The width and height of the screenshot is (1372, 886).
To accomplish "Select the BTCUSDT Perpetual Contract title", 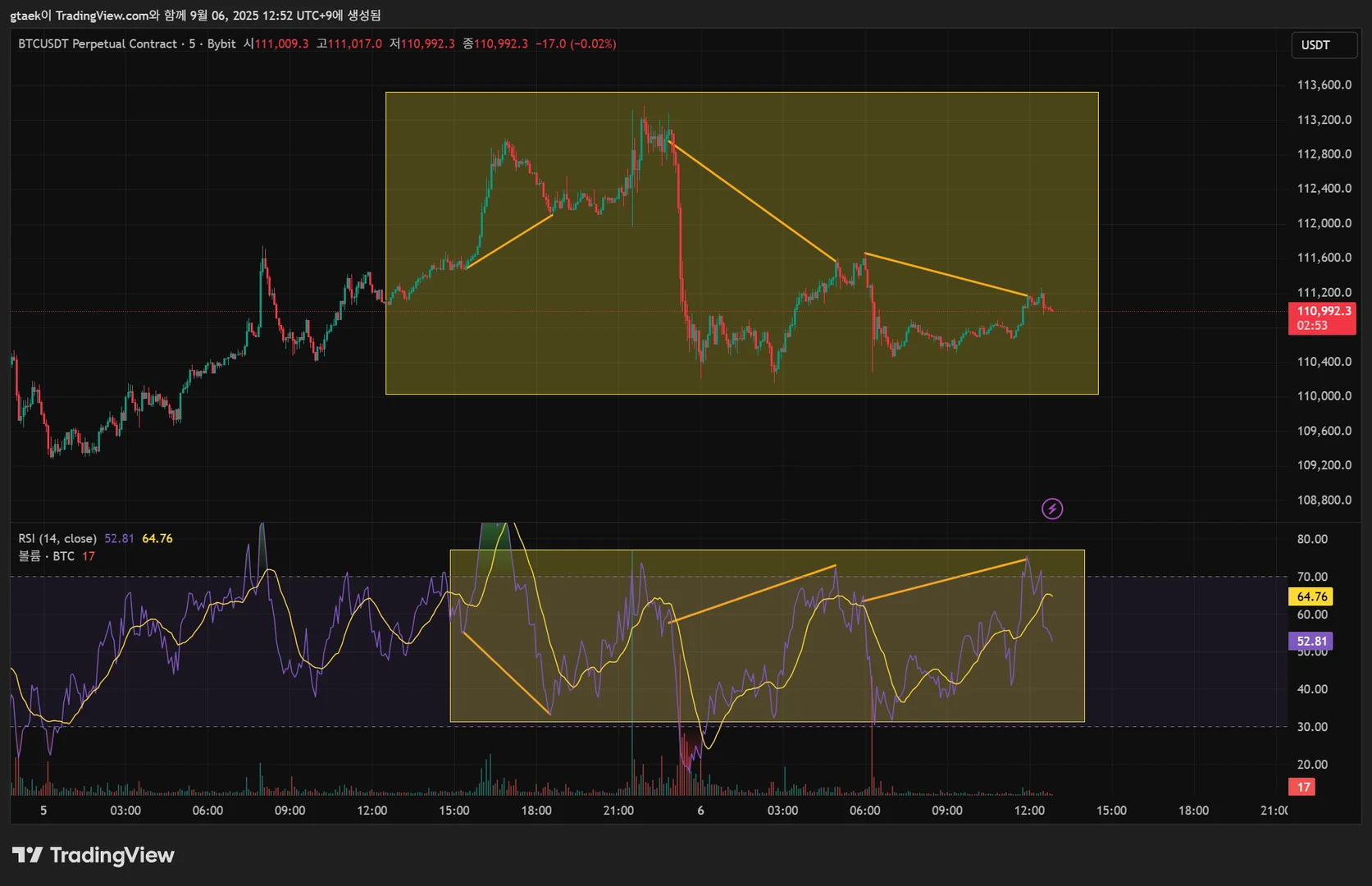I will (98, 43).
